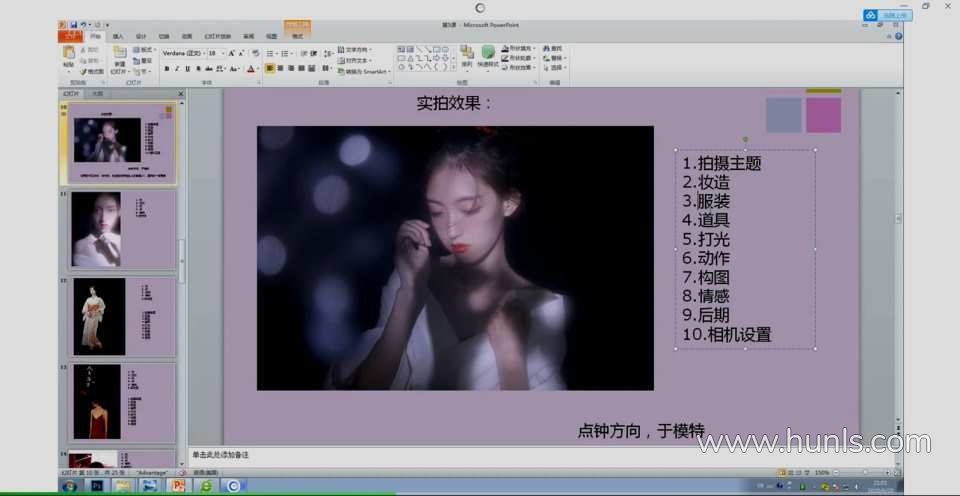Toggle text Shadow effect

pyautogui.click(x=198, y=69)
